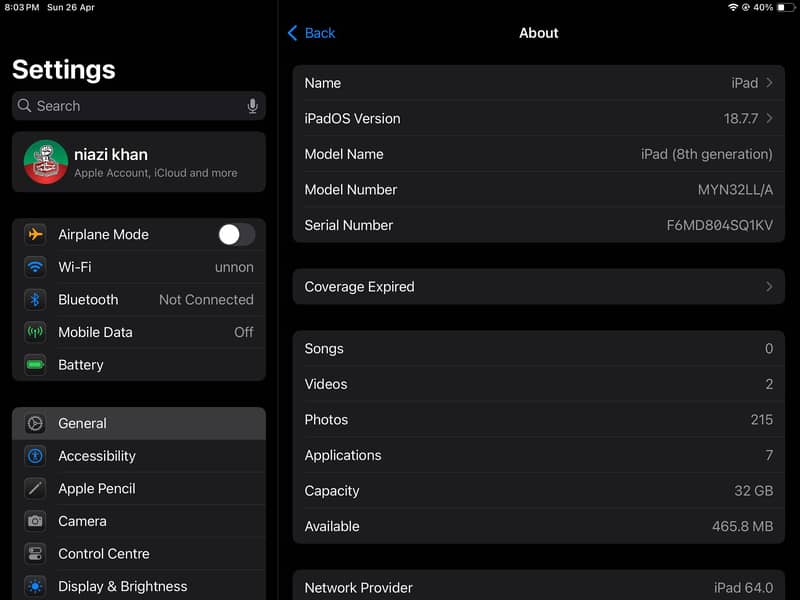800x600 pixels.
Task: Open General settings
Action: pyautogui.click(x=139, y=423)
